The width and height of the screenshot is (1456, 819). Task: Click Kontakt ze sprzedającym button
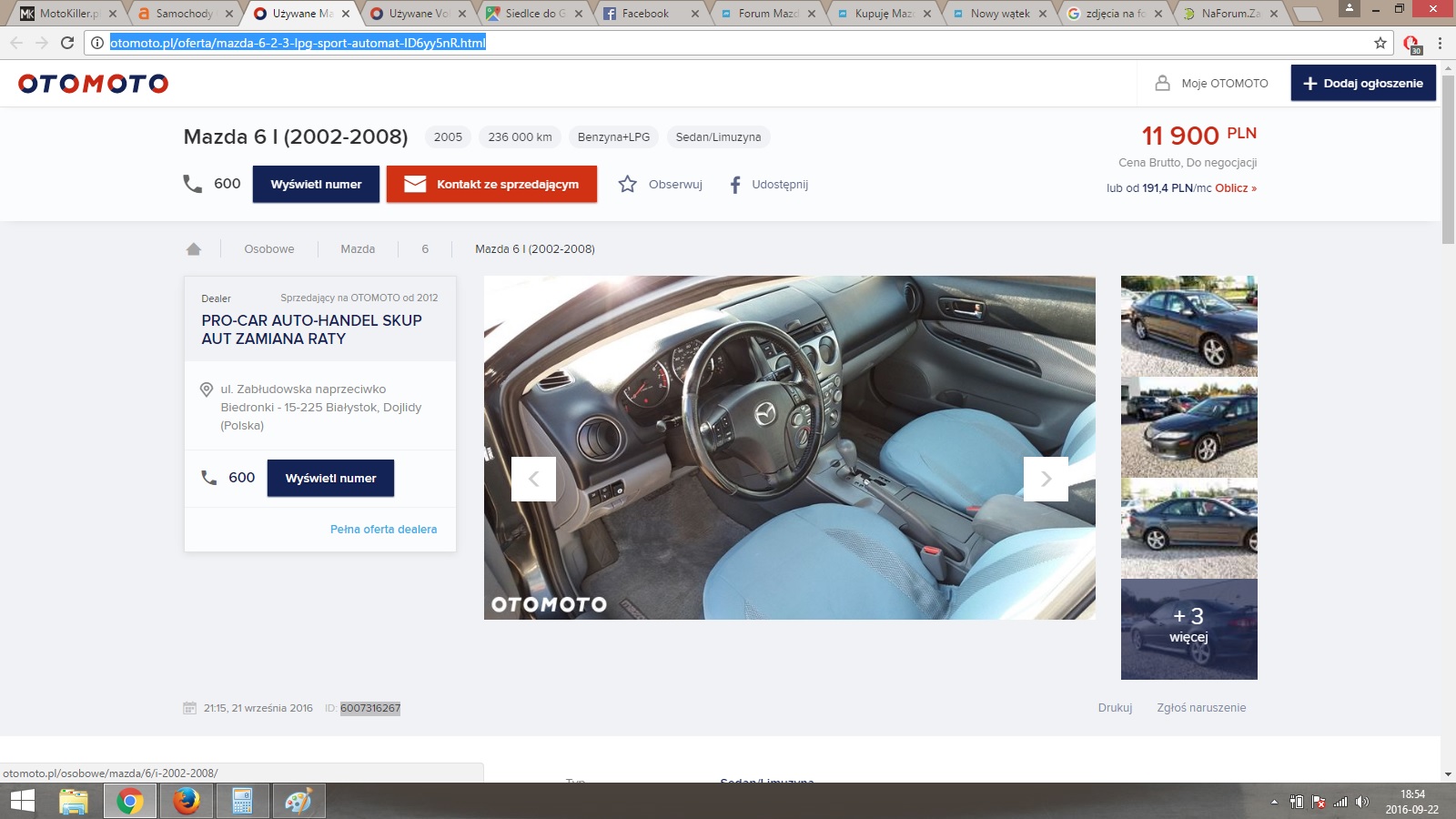point(491,184)
